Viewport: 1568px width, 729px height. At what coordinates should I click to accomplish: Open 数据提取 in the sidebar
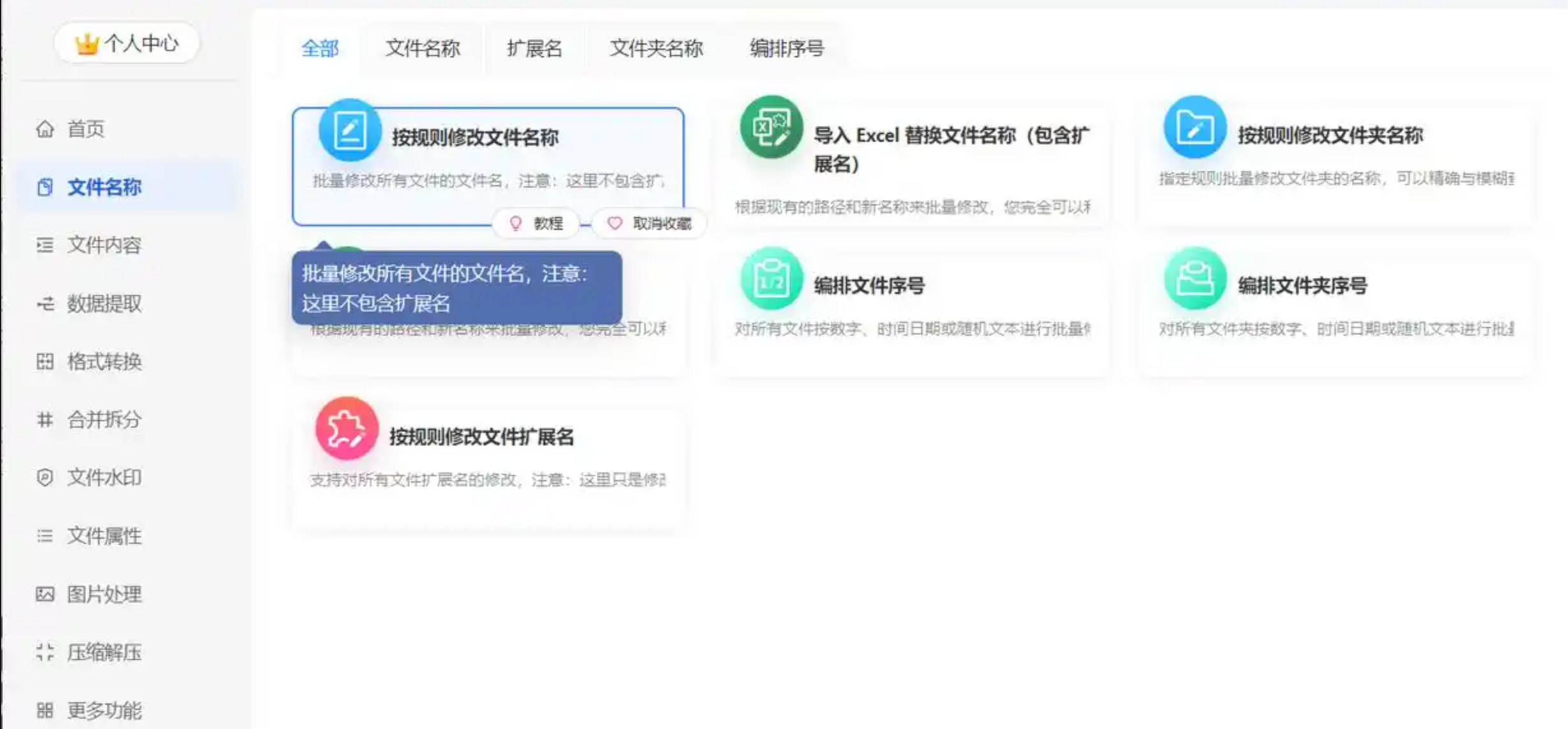[104, 303]
